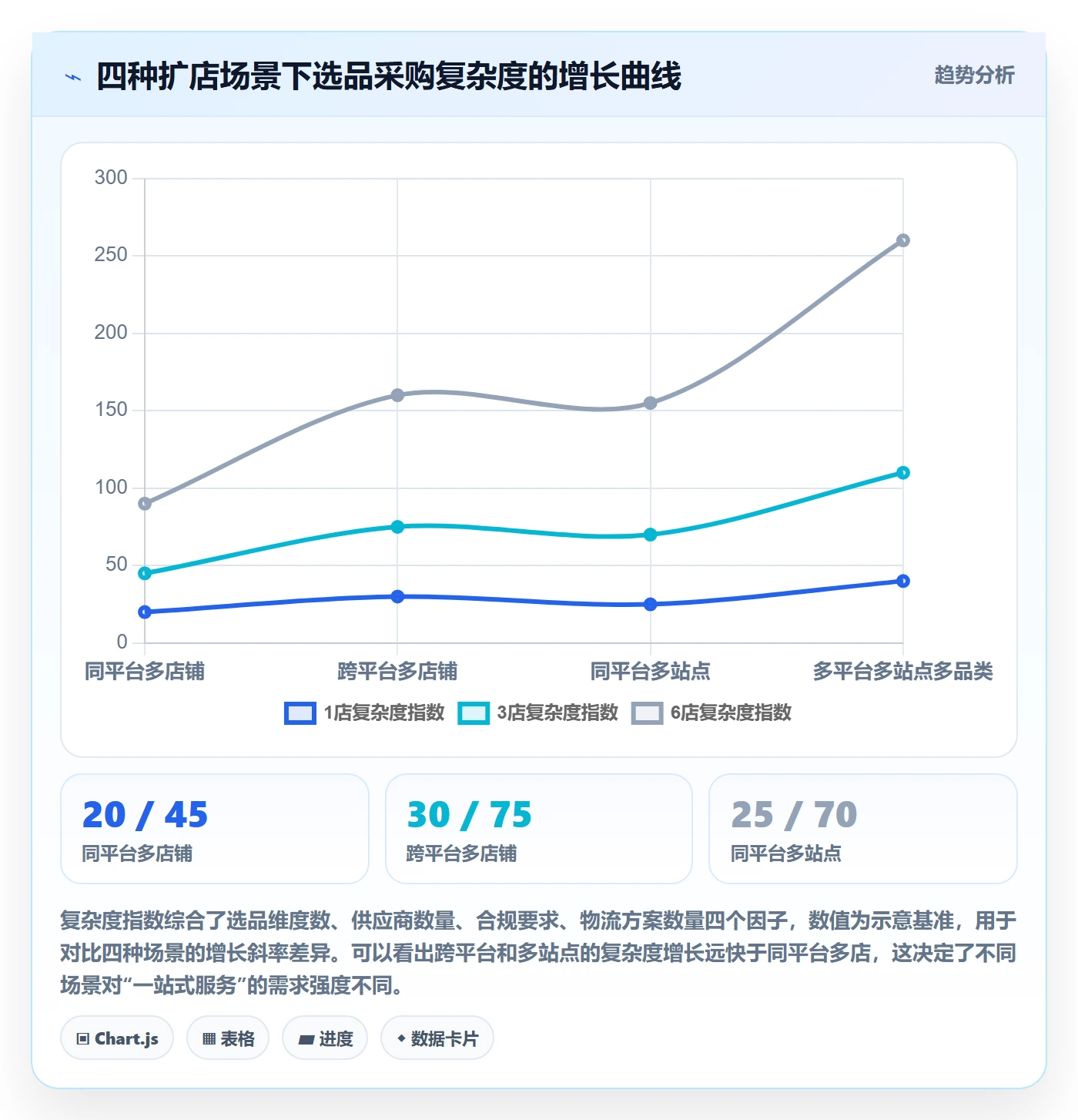
Task: Click 3店 data point at 同平台多站点
Action: click(651, 535)
